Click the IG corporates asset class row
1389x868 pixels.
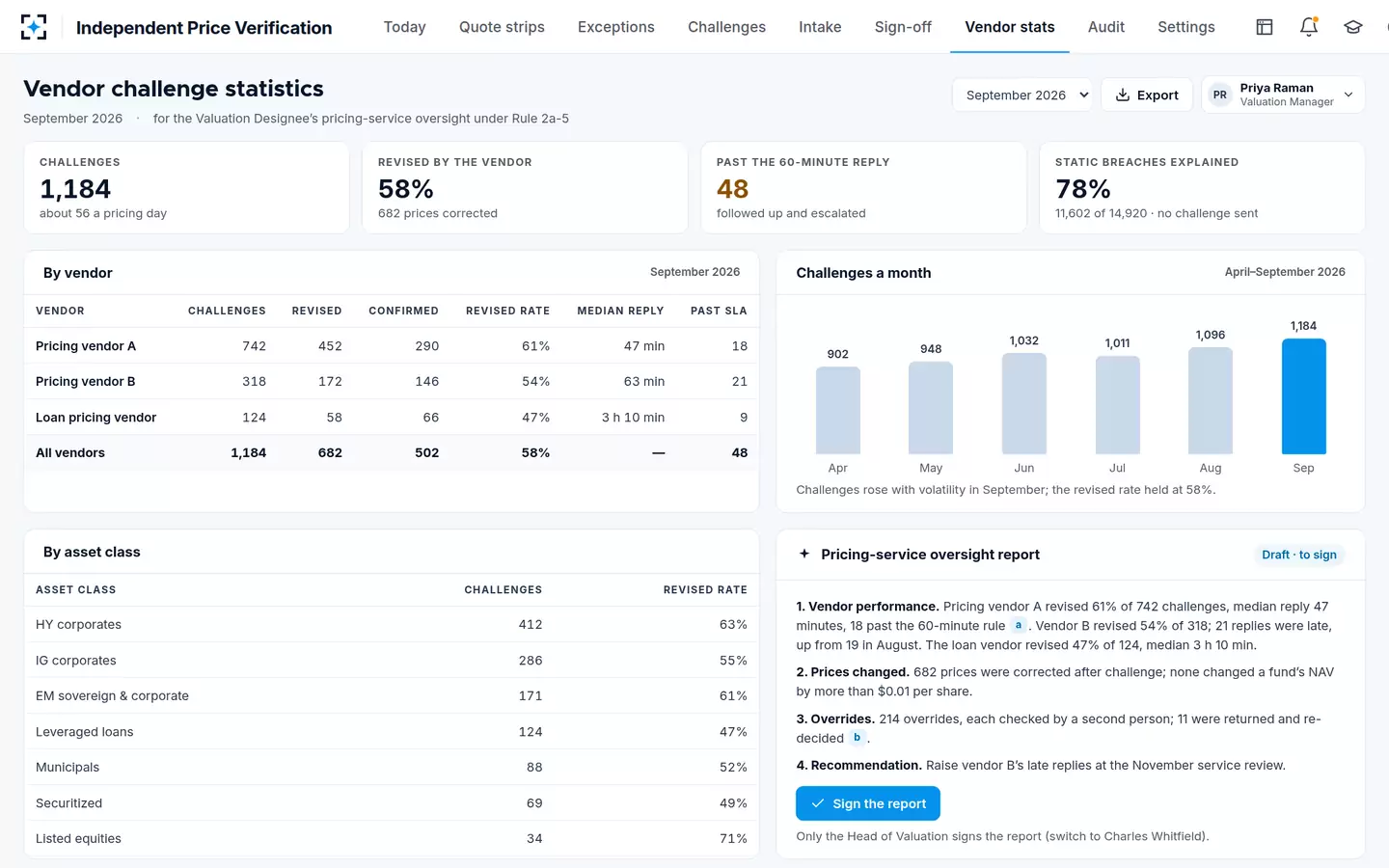coord(392,661)
